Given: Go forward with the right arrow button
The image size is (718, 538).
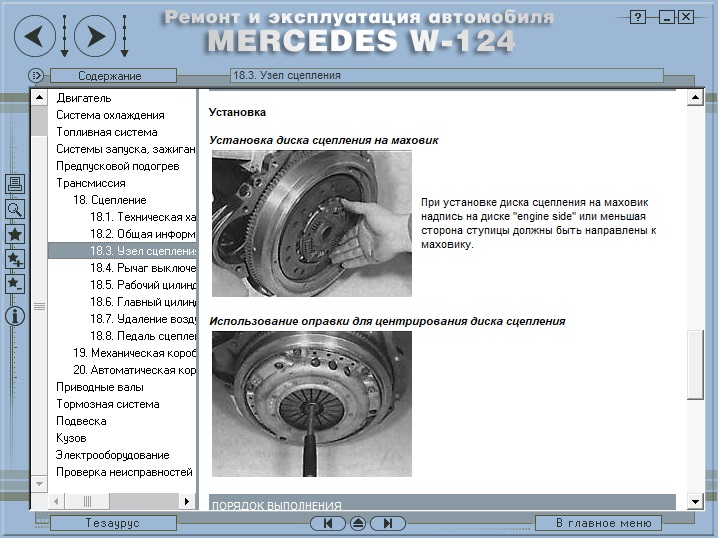Looking at the screenshot, I should click(95, 36).
